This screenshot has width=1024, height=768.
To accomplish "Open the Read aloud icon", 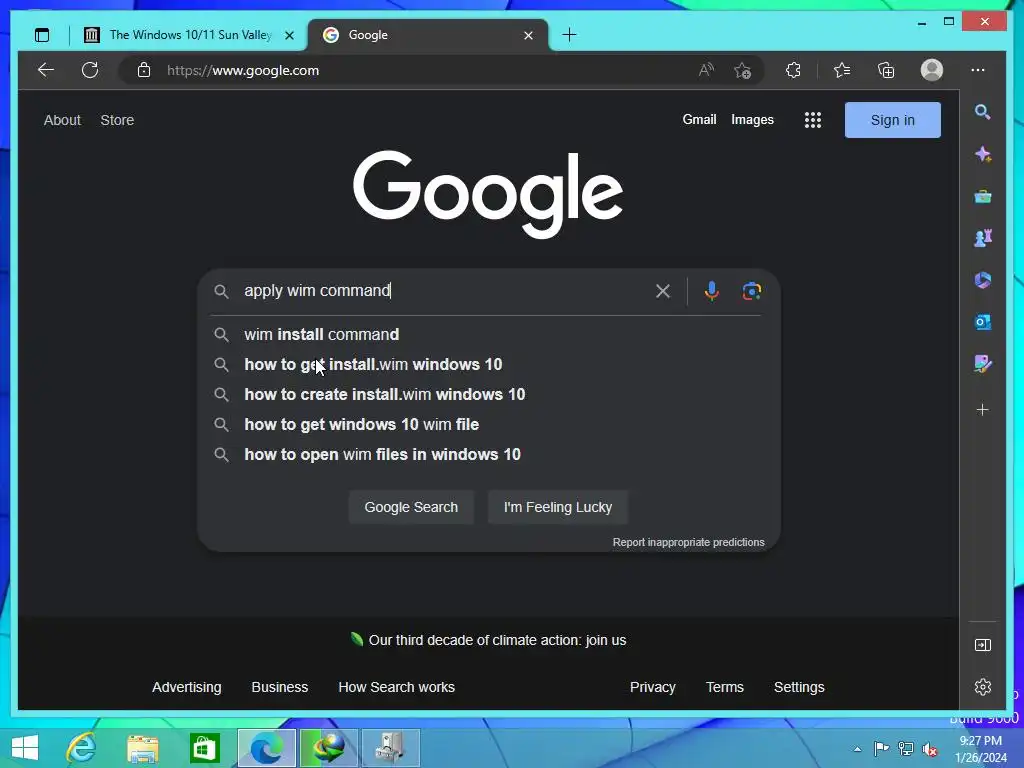I will pyautogui.click(x=706, y=70).
